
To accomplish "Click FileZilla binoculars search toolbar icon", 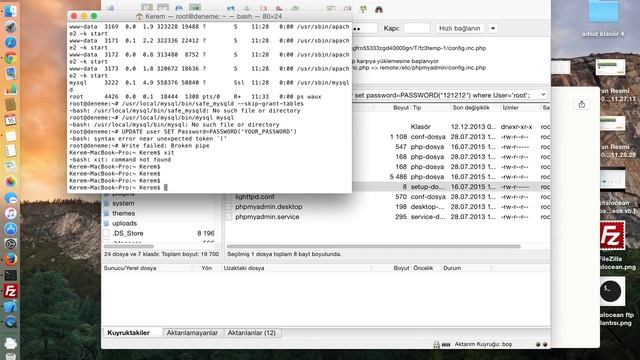I will pyautogui.click(x=379, y=9).
